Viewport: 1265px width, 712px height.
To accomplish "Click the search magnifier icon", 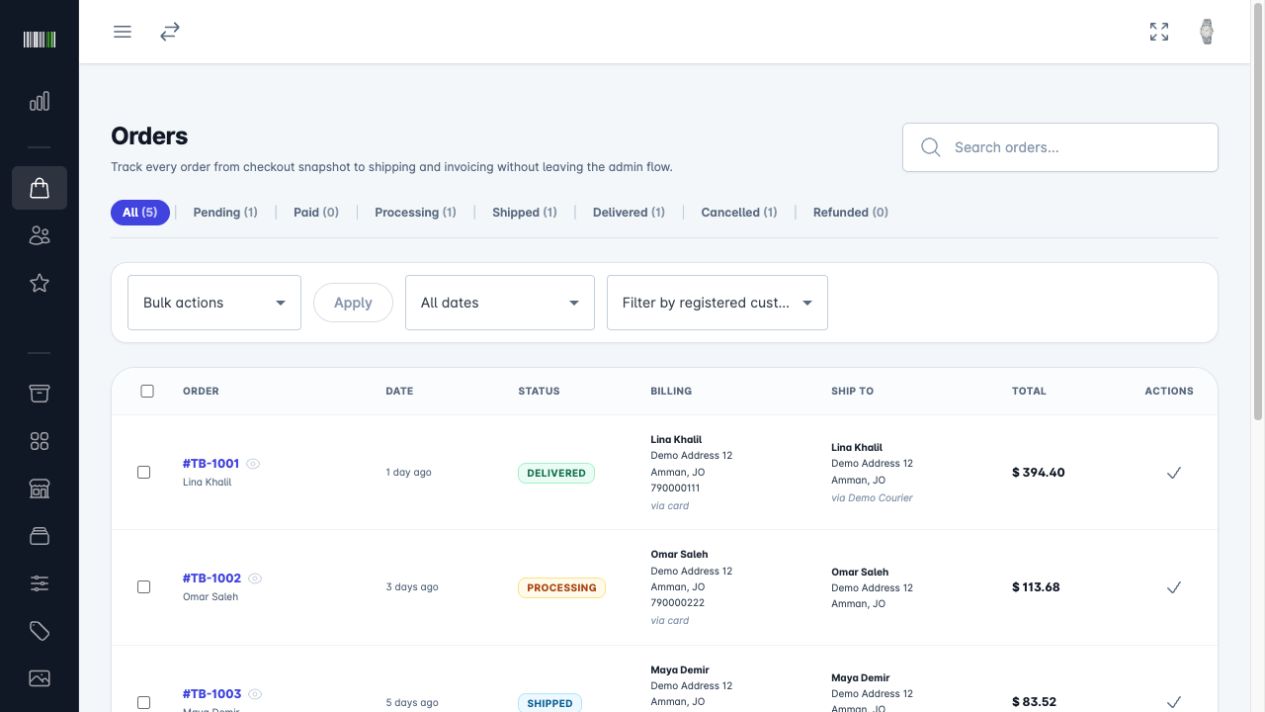I will [x=930, y=147].
